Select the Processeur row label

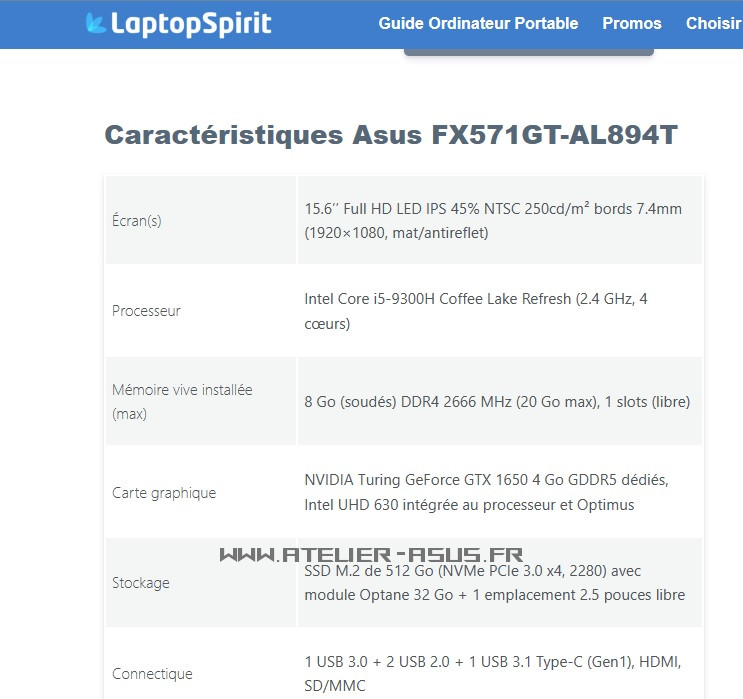[x=146, y=311]
